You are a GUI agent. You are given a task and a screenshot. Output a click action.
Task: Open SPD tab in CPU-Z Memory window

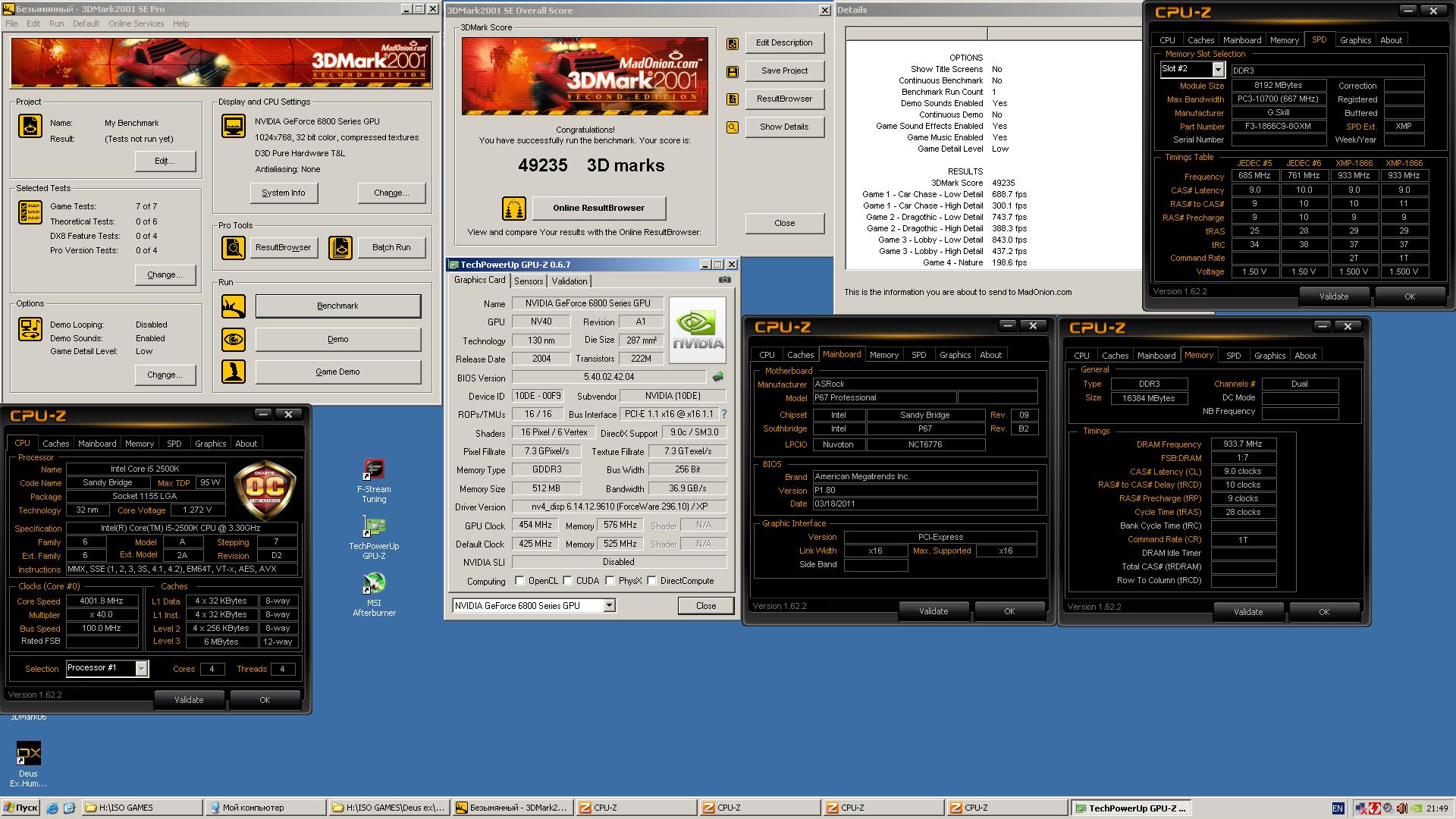click(x=1234, y=356)
